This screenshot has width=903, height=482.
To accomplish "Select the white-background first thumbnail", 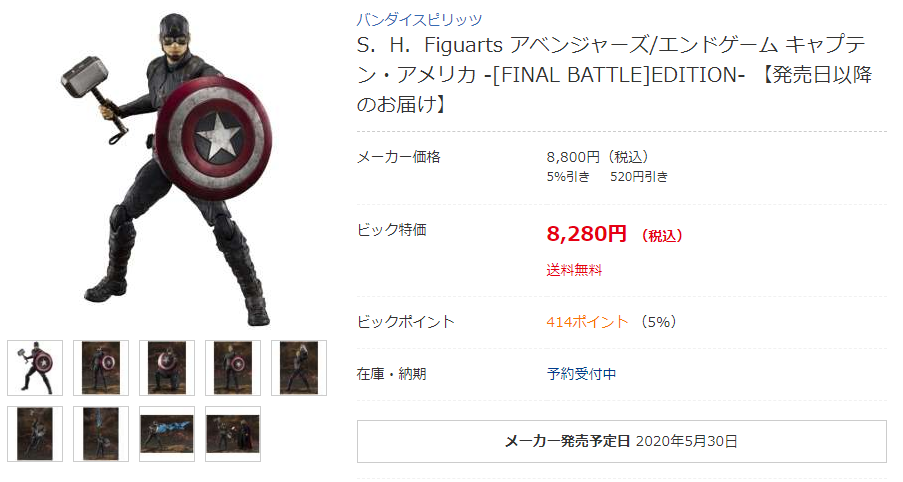I will 35,367.
